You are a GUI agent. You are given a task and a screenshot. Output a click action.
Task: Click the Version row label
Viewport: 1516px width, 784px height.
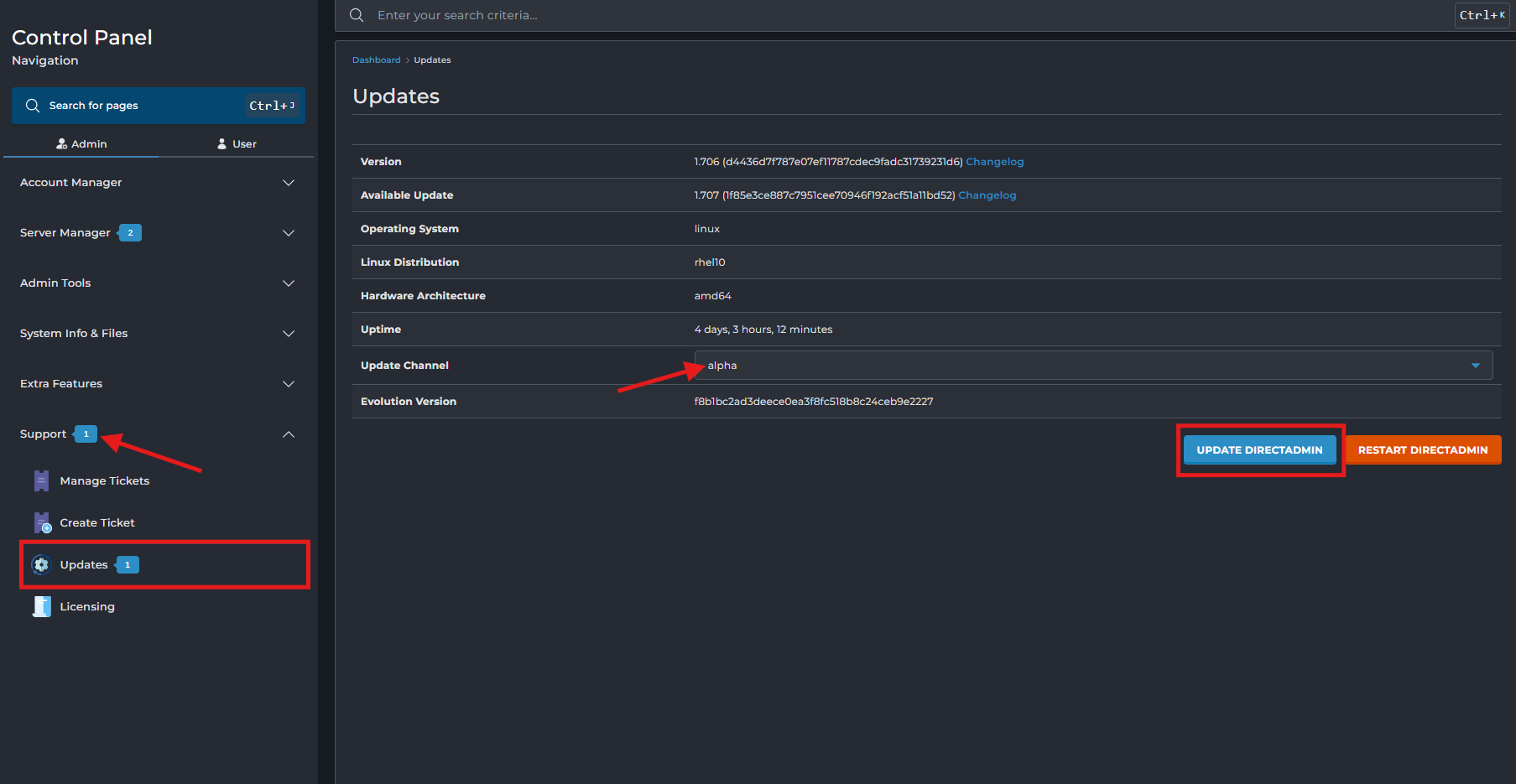click(x=381, y=162)
